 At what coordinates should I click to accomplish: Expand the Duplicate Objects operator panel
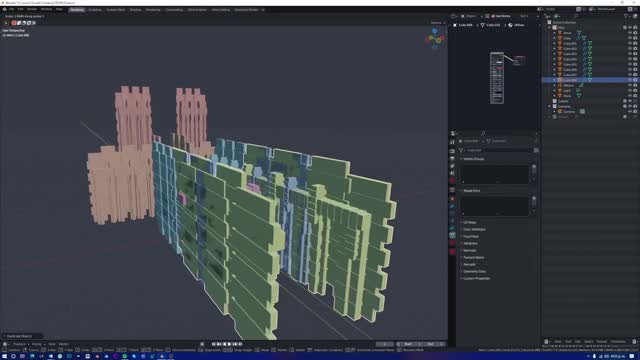coord(22,336)
